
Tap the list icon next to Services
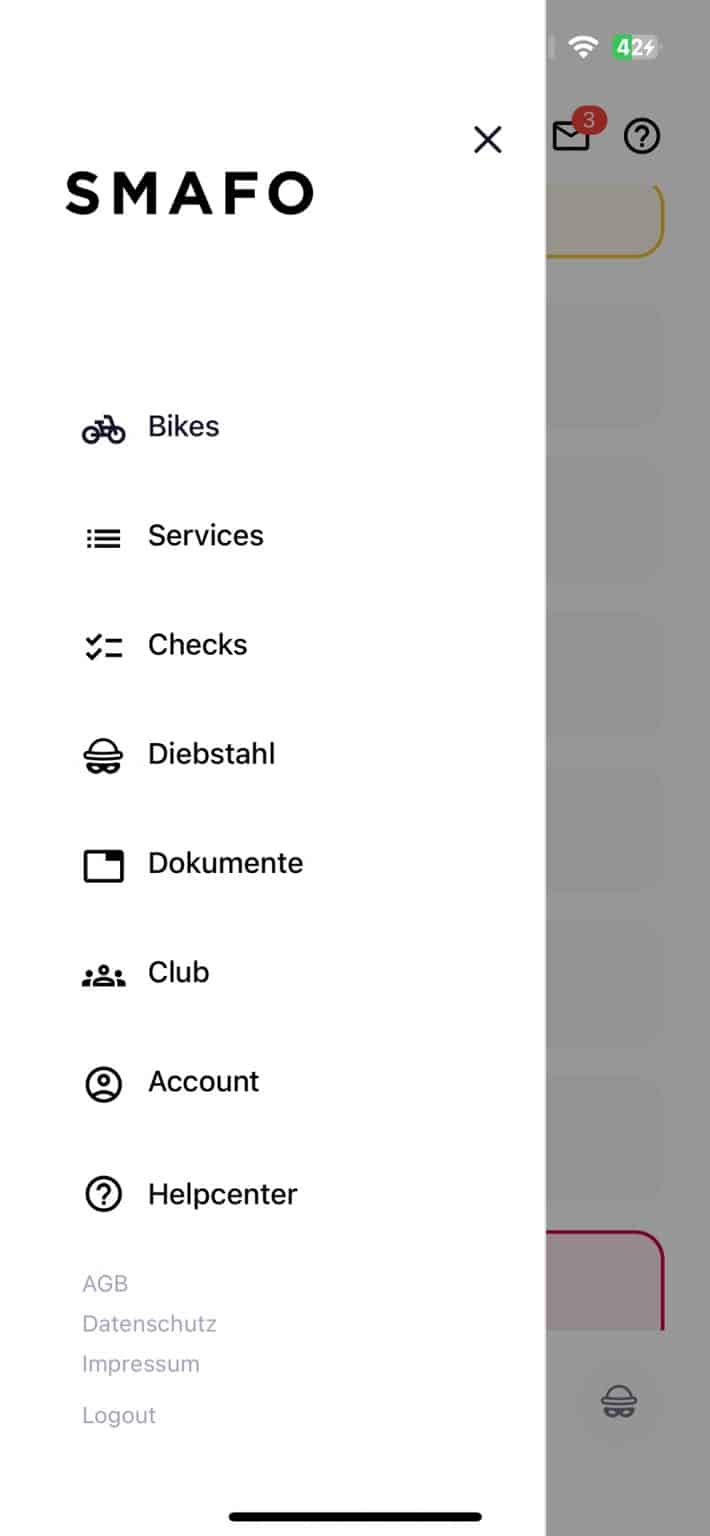103,539
